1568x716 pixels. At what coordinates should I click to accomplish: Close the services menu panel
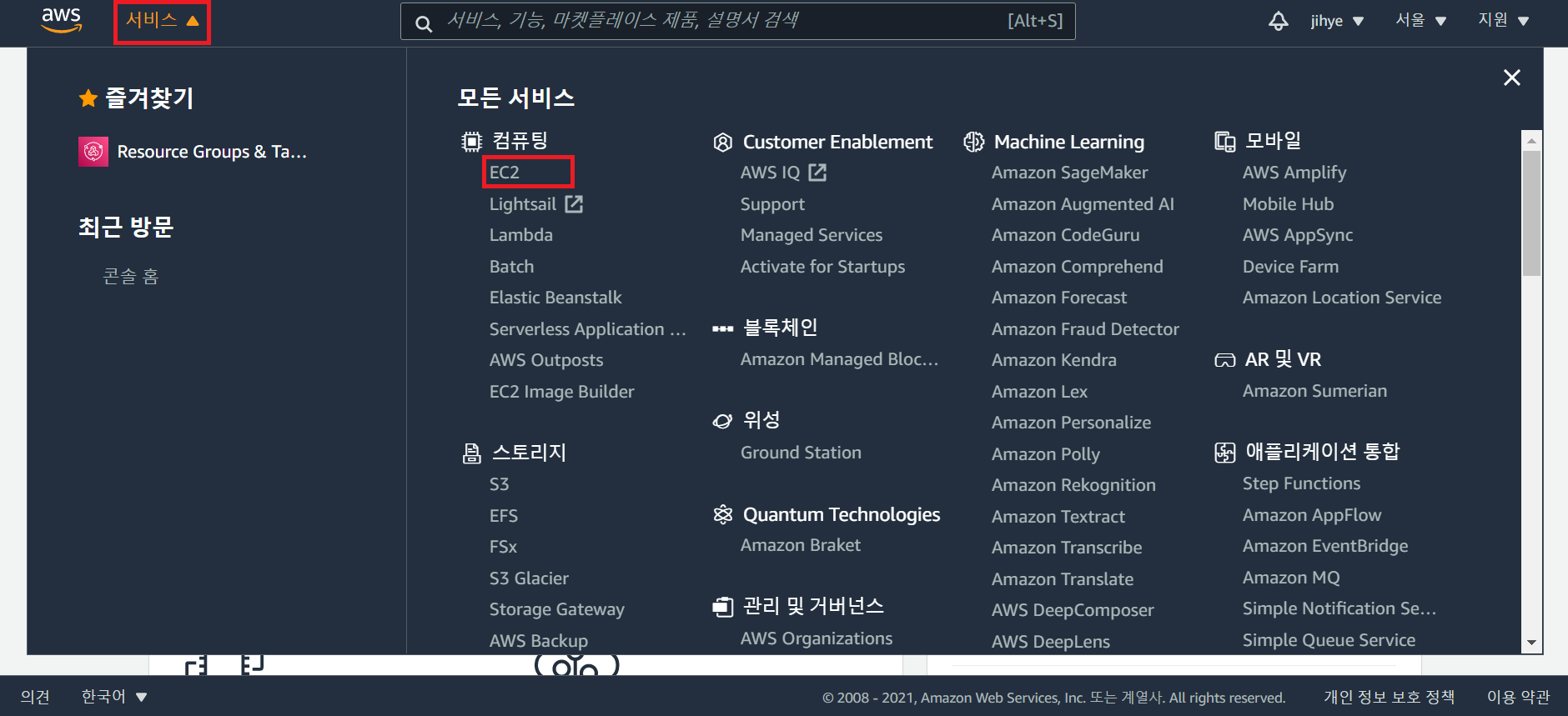[1511, 78]
